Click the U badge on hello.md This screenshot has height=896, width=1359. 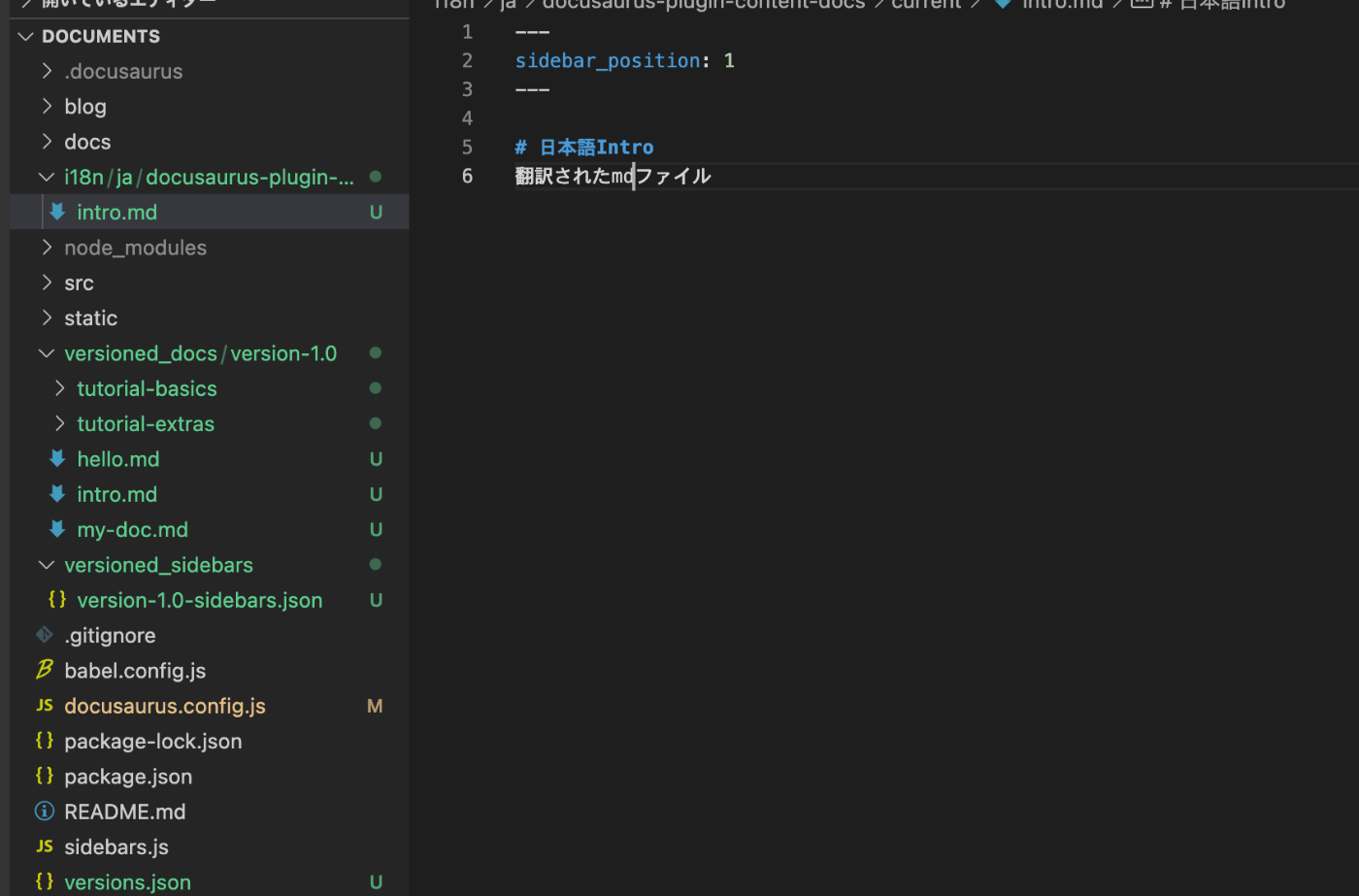(376, 458)
